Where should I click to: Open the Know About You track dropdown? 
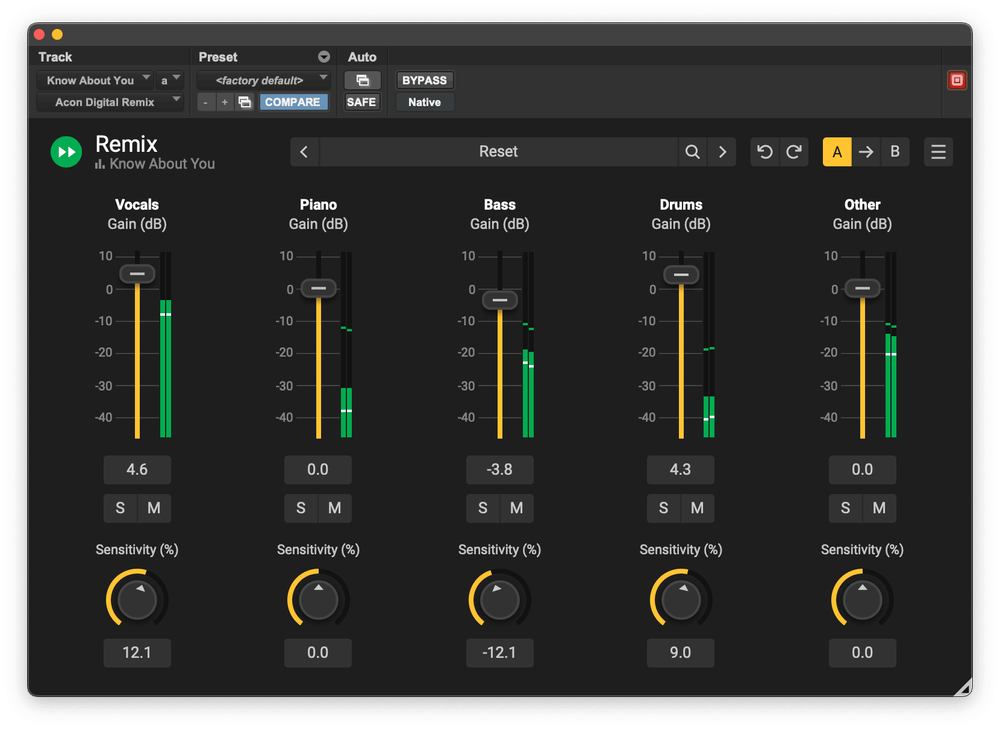98,80
